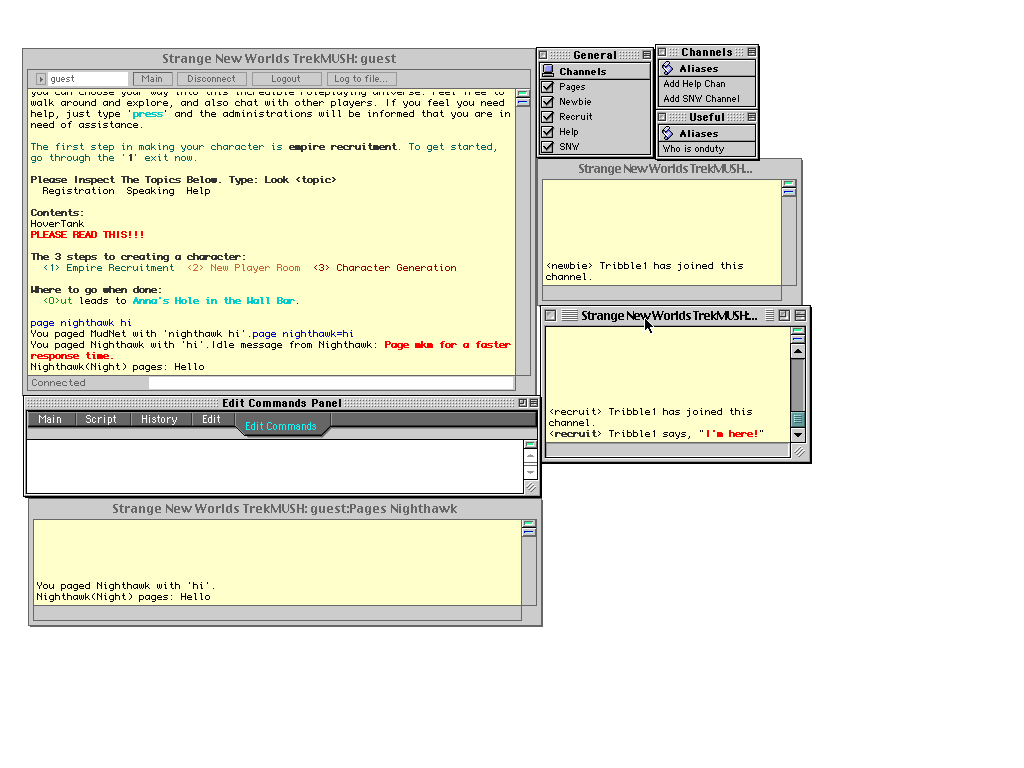Switch to the Main tab in Edit Commands Panel

coord(50,419)
